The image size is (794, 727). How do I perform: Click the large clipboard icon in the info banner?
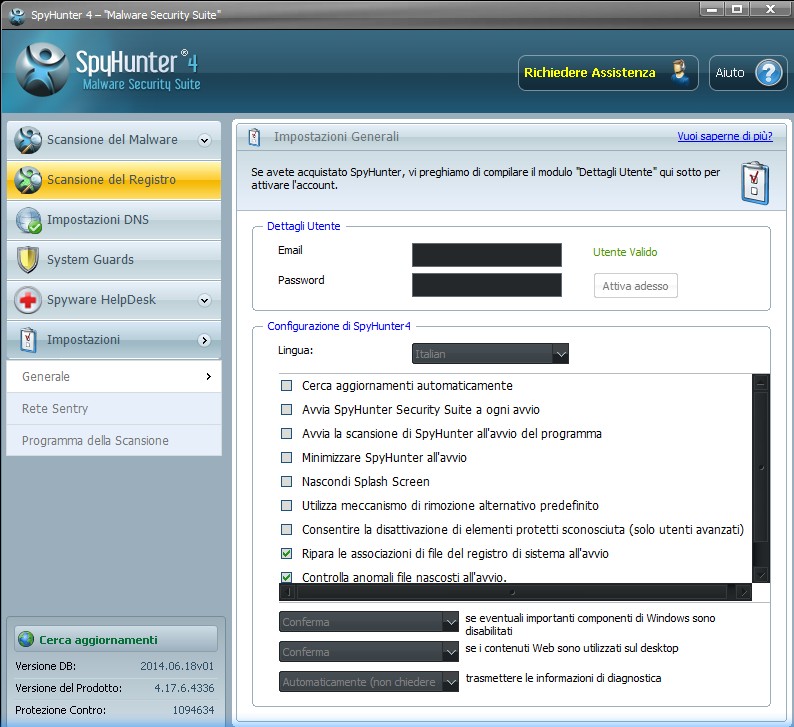click(755, 183)
